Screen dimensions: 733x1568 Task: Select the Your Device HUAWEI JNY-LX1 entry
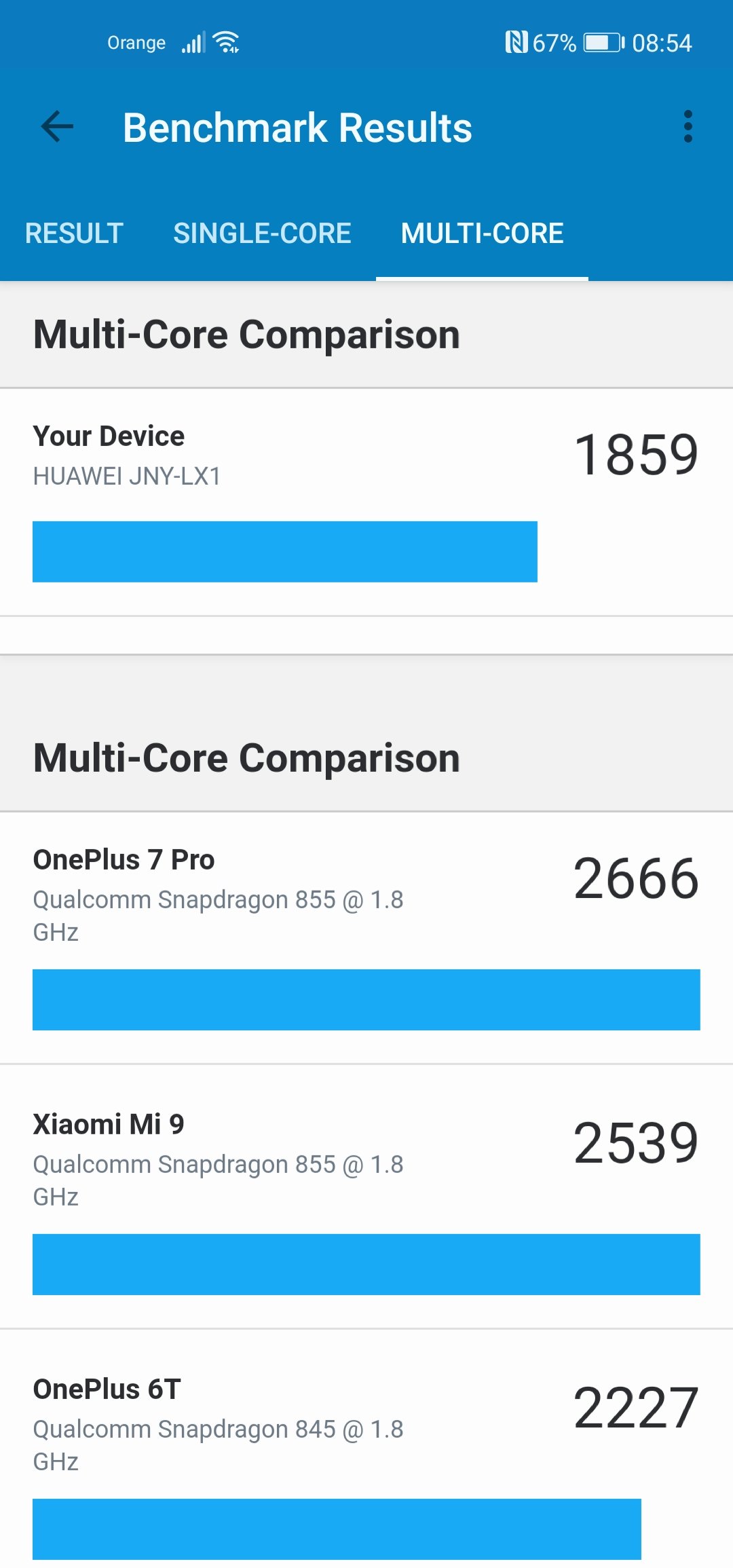coord(366,502)
